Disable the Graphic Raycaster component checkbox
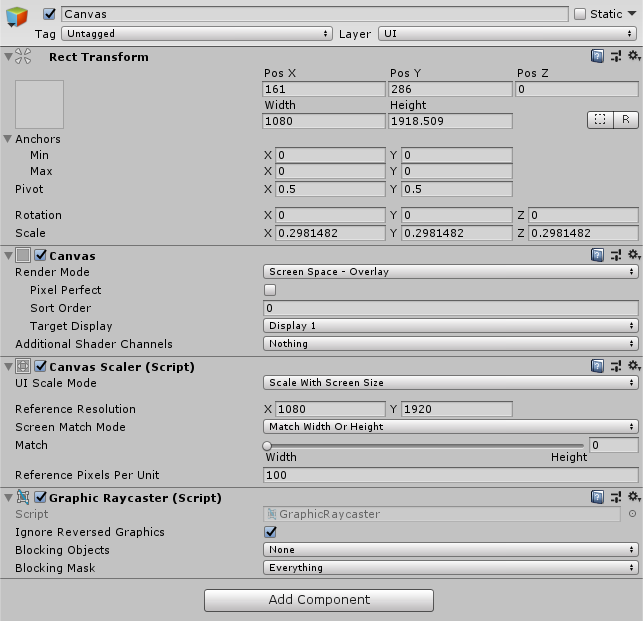This screenshot has height=621, width=643. (x=40, y=497)
